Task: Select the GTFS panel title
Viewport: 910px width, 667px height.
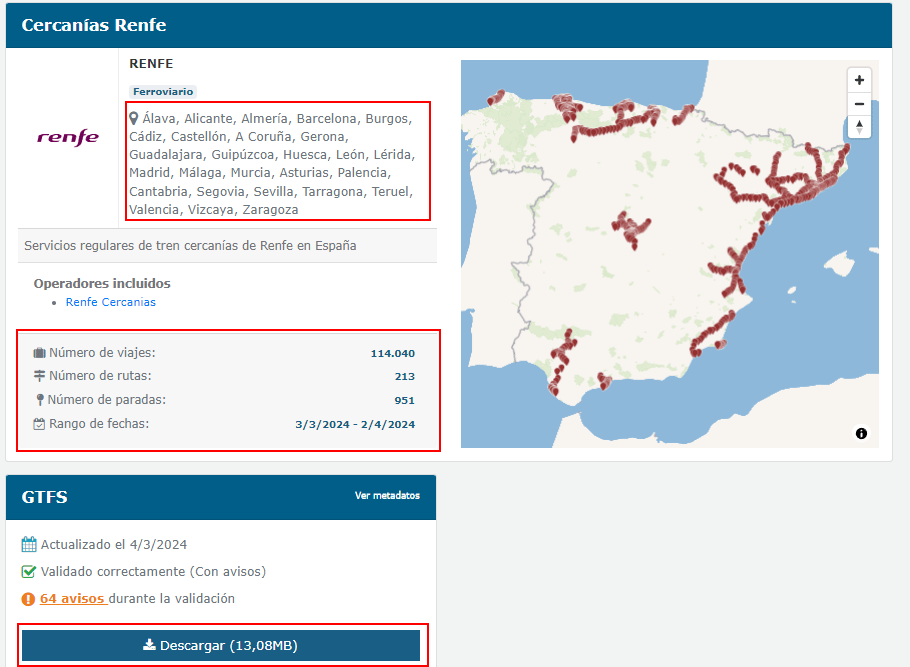Action: click(45, 497)
